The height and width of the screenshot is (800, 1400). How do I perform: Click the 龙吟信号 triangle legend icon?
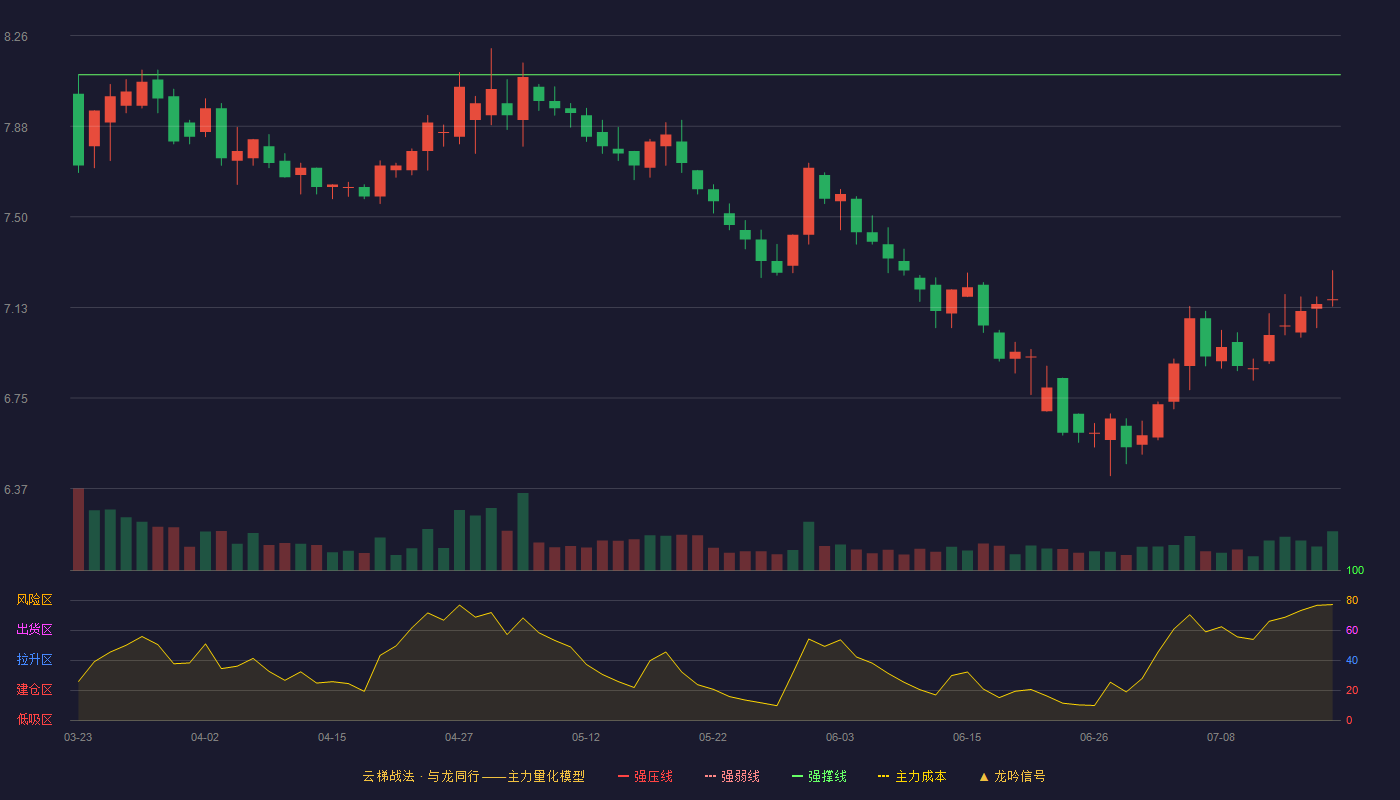pyautogui.click(x=983, y=776)
